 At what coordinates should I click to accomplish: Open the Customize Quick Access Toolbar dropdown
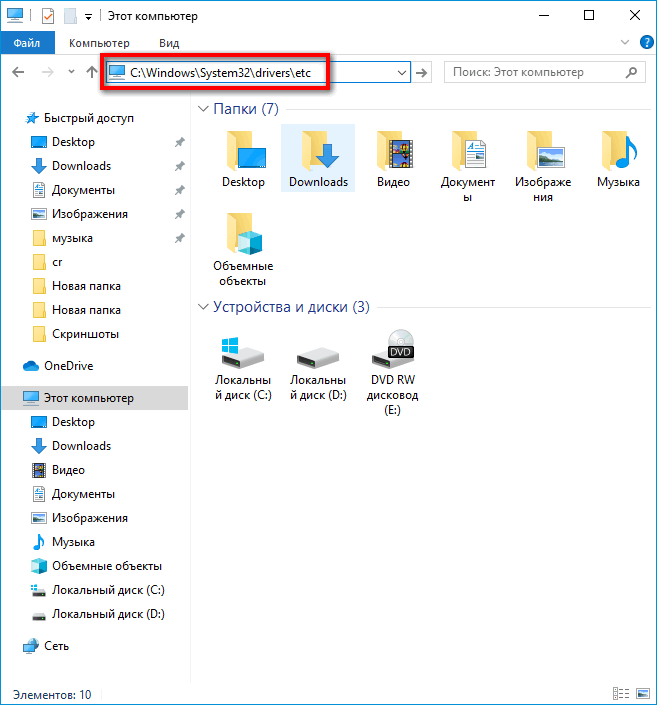pyautogui.click(x=89, y=17)
